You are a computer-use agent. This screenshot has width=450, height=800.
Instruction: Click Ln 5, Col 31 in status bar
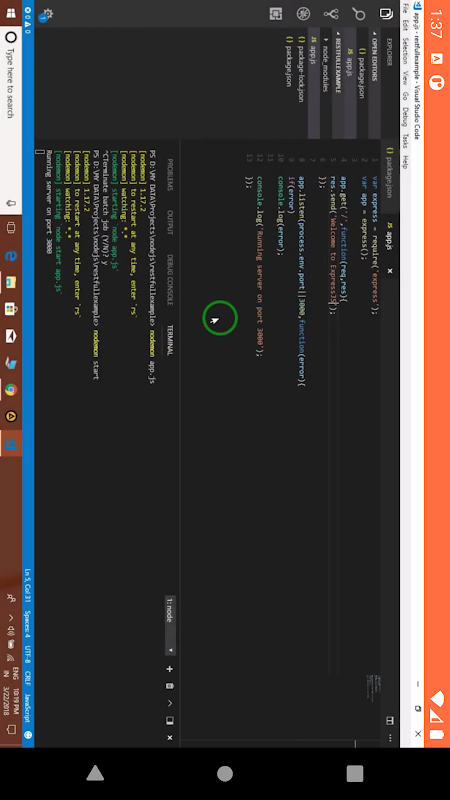(x=28, y=586)
